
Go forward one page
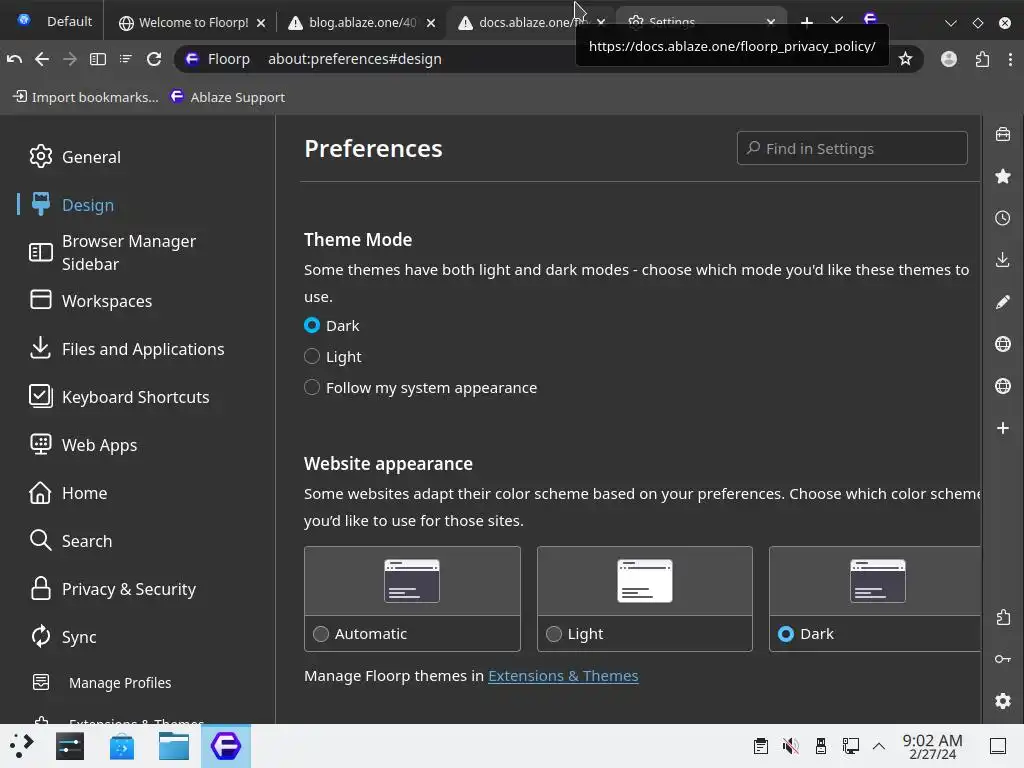tap(70, 59)
